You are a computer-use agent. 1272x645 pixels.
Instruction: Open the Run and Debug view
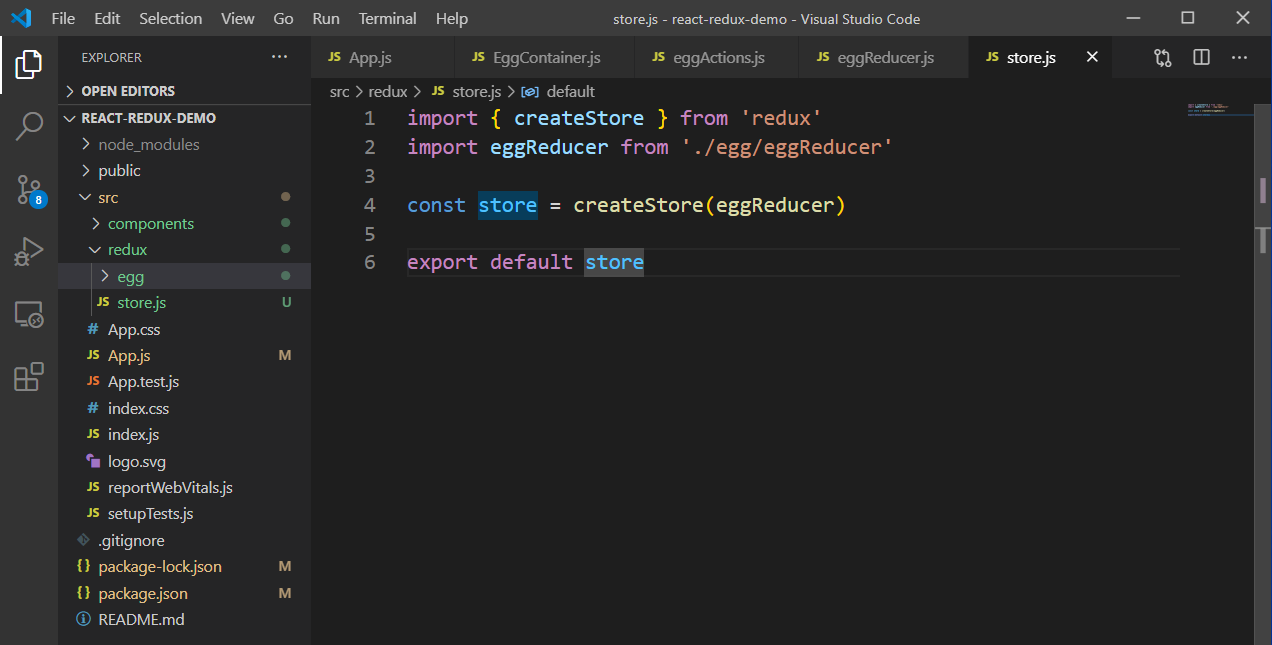[29, 251]
